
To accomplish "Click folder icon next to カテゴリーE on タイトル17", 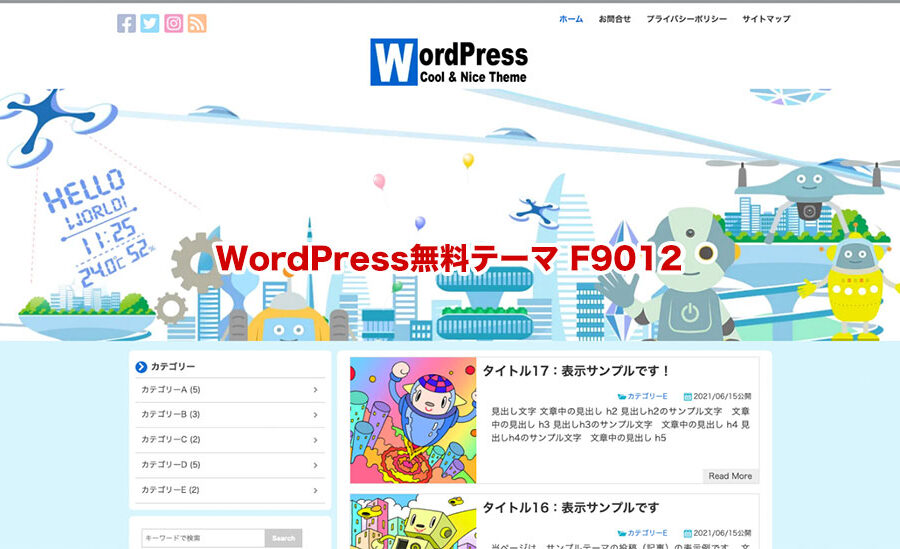I will pyautogui.click(x=622, y=396).
